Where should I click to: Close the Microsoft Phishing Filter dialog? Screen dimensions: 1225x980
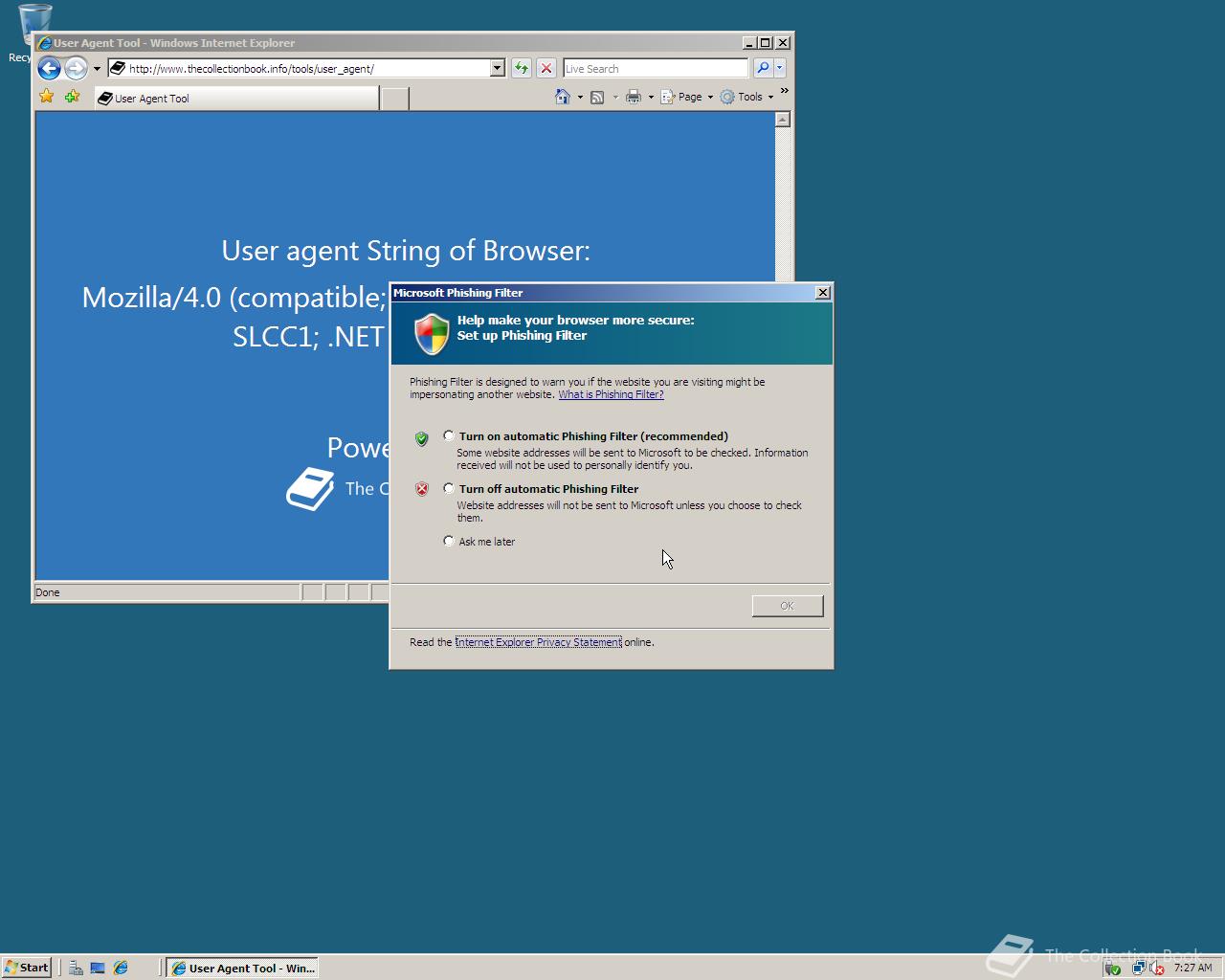822,293
